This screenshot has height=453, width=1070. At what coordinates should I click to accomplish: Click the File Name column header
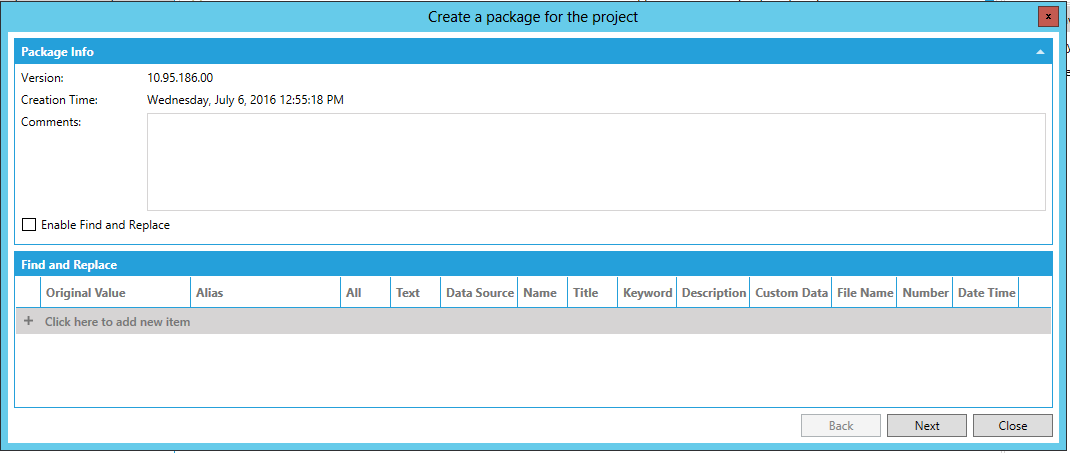tap(864, 293)
